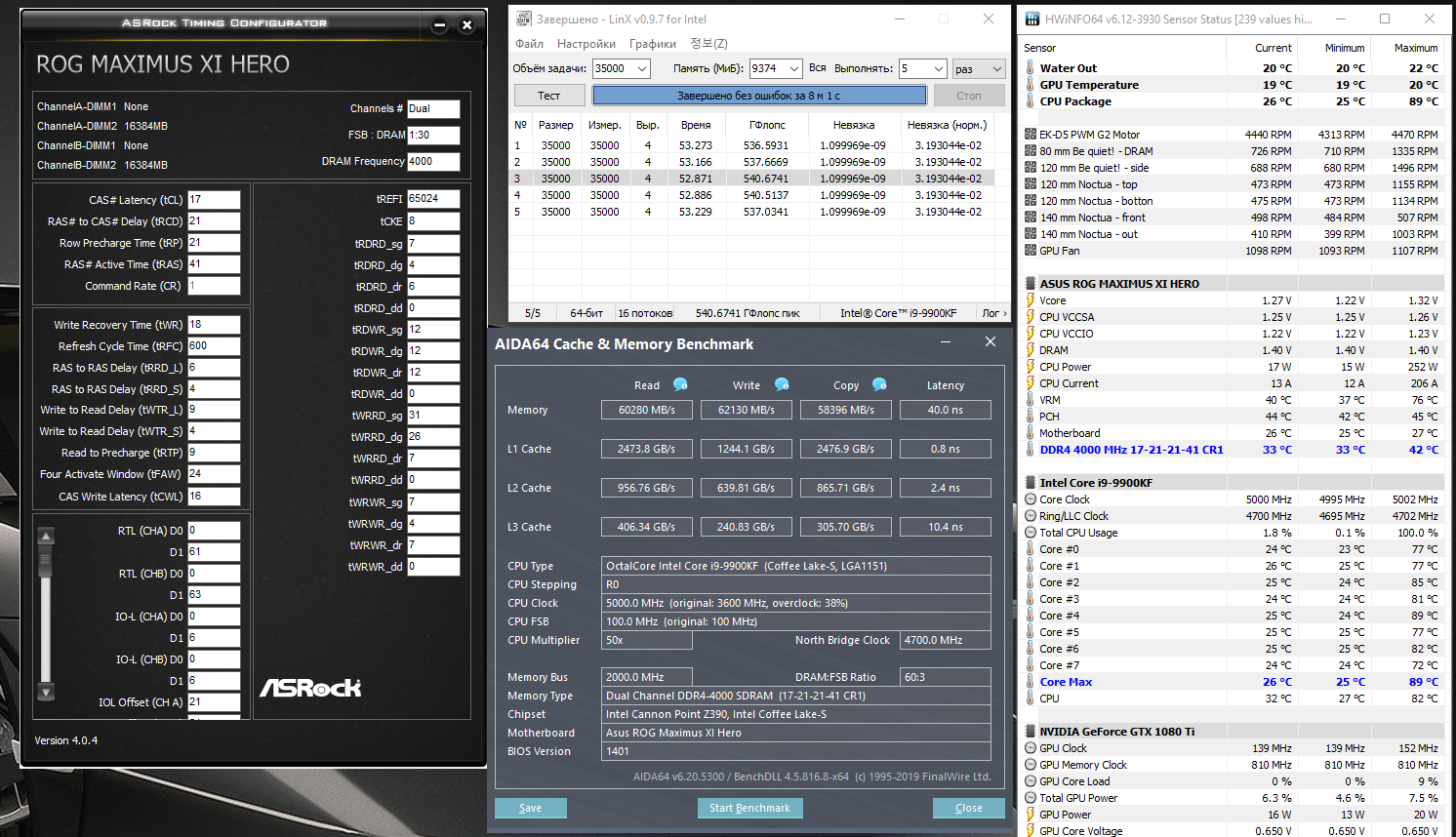
Task: Open the раз units dropdown in LinX
Action: (x=979, y=68)
